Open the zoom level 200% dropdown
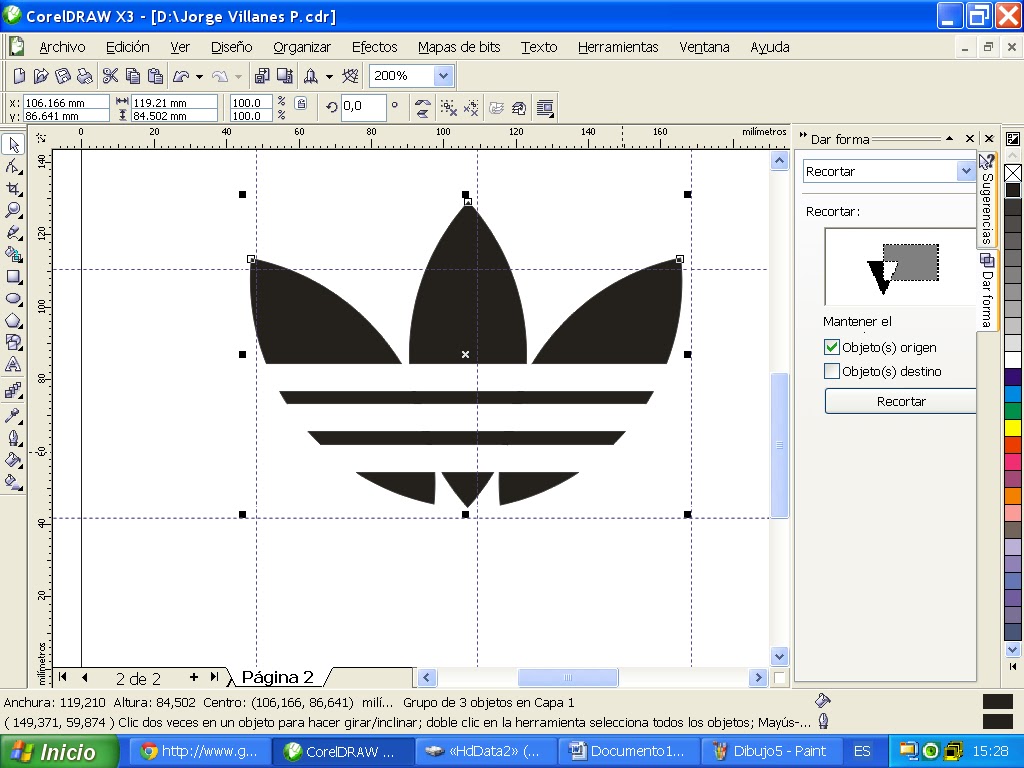Viewport: 1024px width, 768px height. (x=443, y=76)
